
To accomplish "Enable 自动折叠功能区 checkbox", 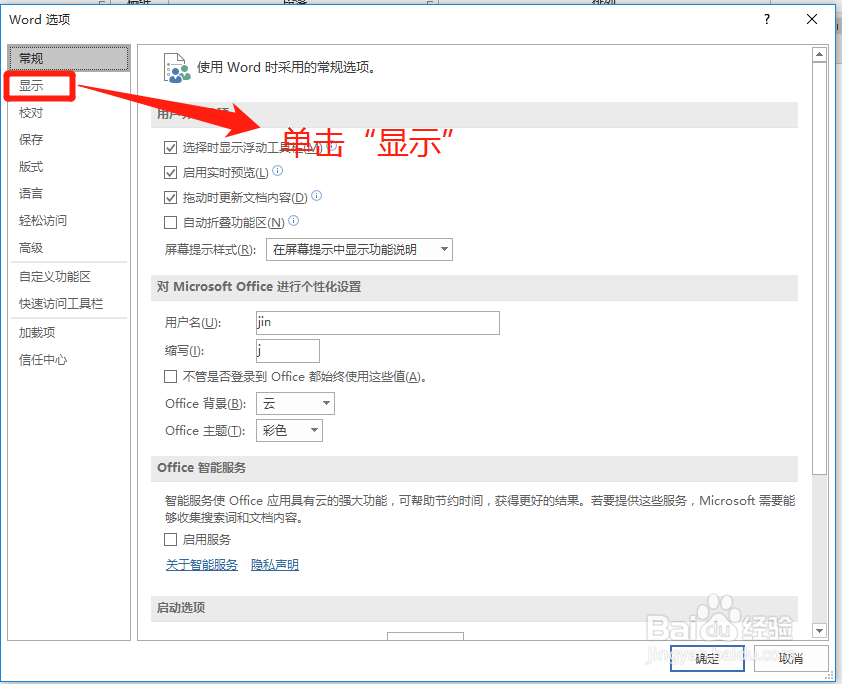I will (170, 222).
